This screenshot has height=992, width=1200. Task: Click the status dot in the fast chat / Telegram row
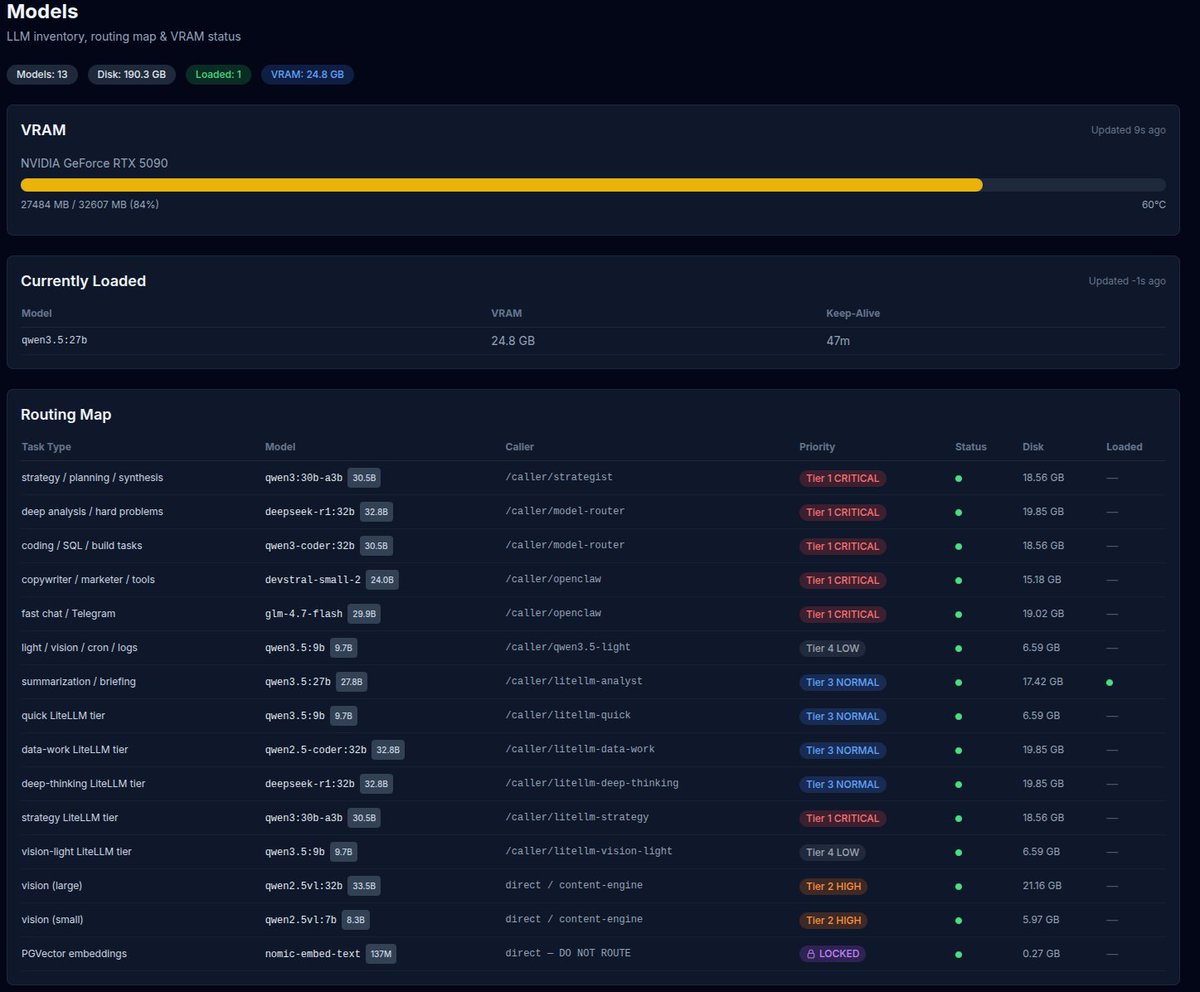pos(958,614)
